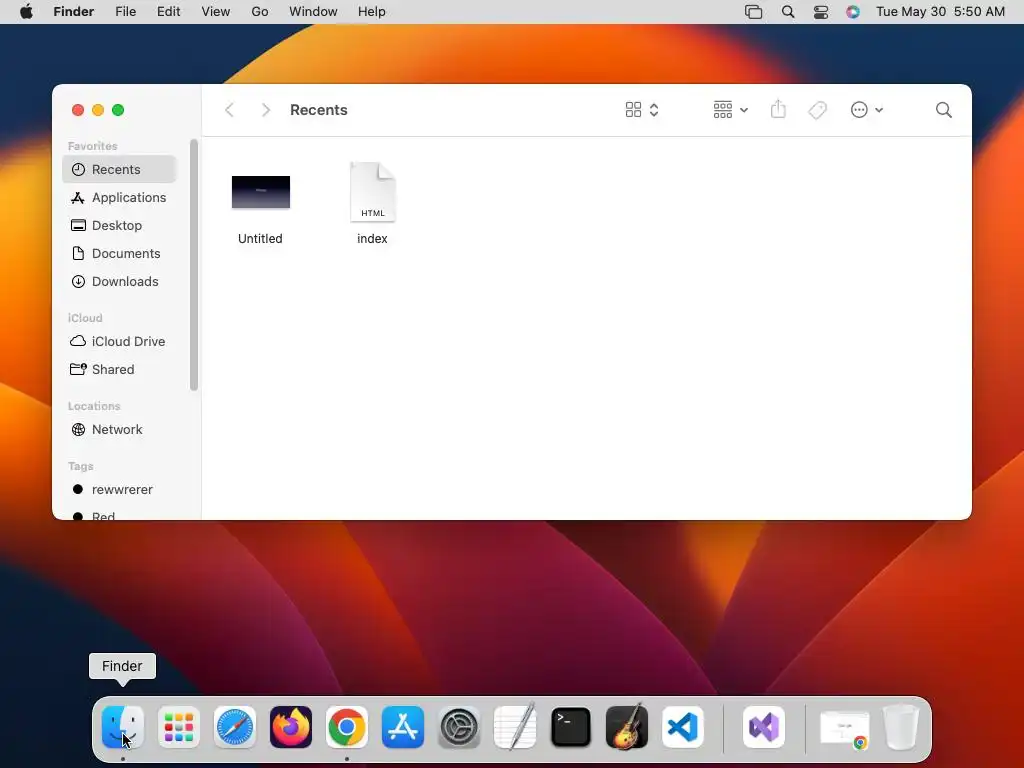The image size is (1024, 768).
Task: Select iCloud Drive in sidebar
Action: (120, 342)
